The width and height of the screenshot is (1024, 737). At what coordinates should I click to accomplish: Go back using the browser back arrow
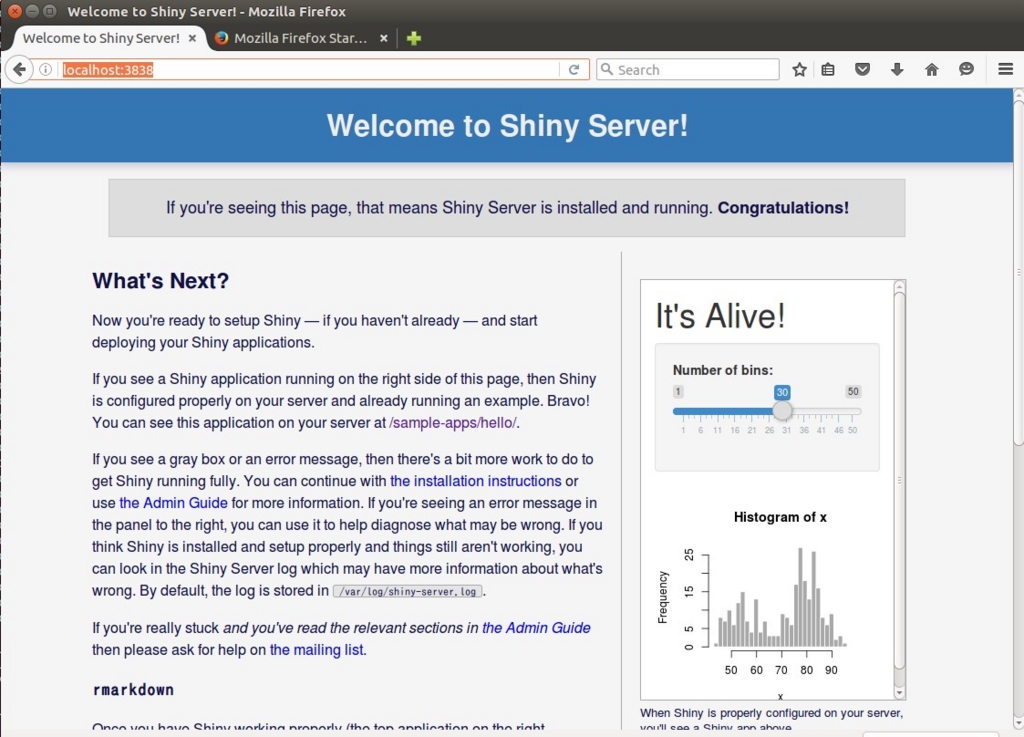click(x=20, y=69)
